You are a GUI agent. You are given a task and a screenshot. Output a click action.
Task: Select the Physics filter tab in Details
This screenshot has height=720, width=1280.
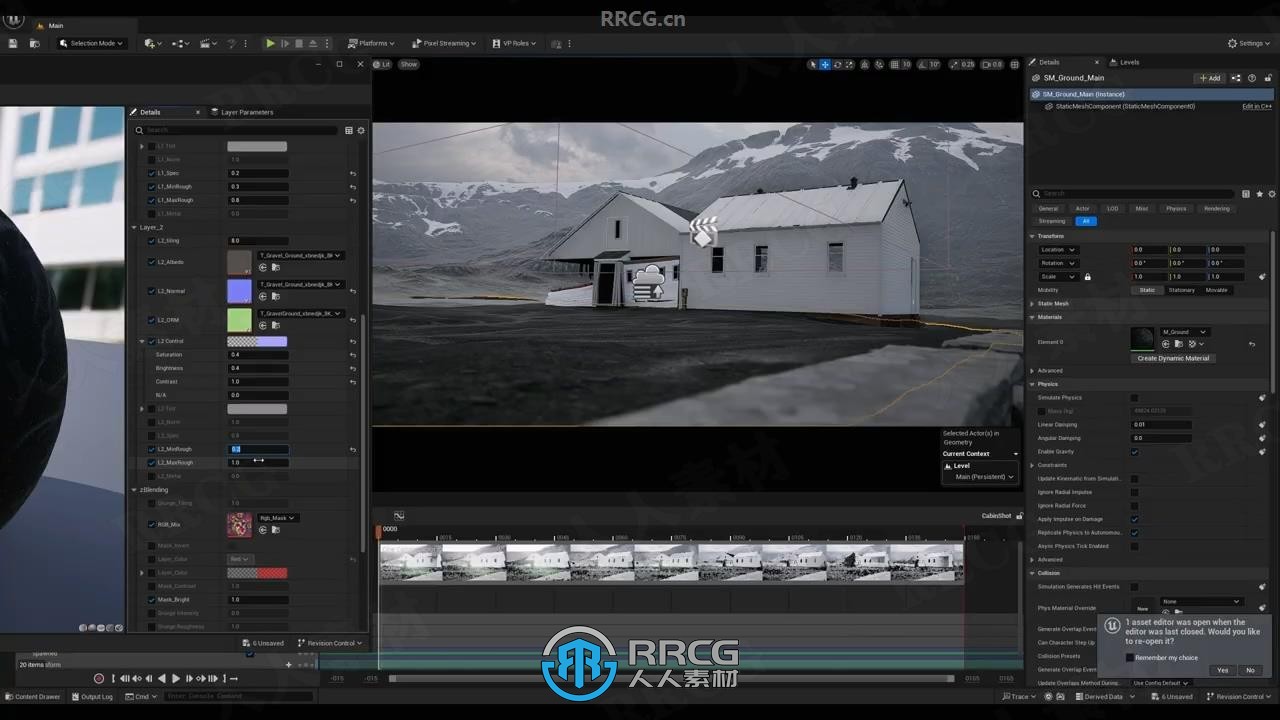coord(1176,208)
